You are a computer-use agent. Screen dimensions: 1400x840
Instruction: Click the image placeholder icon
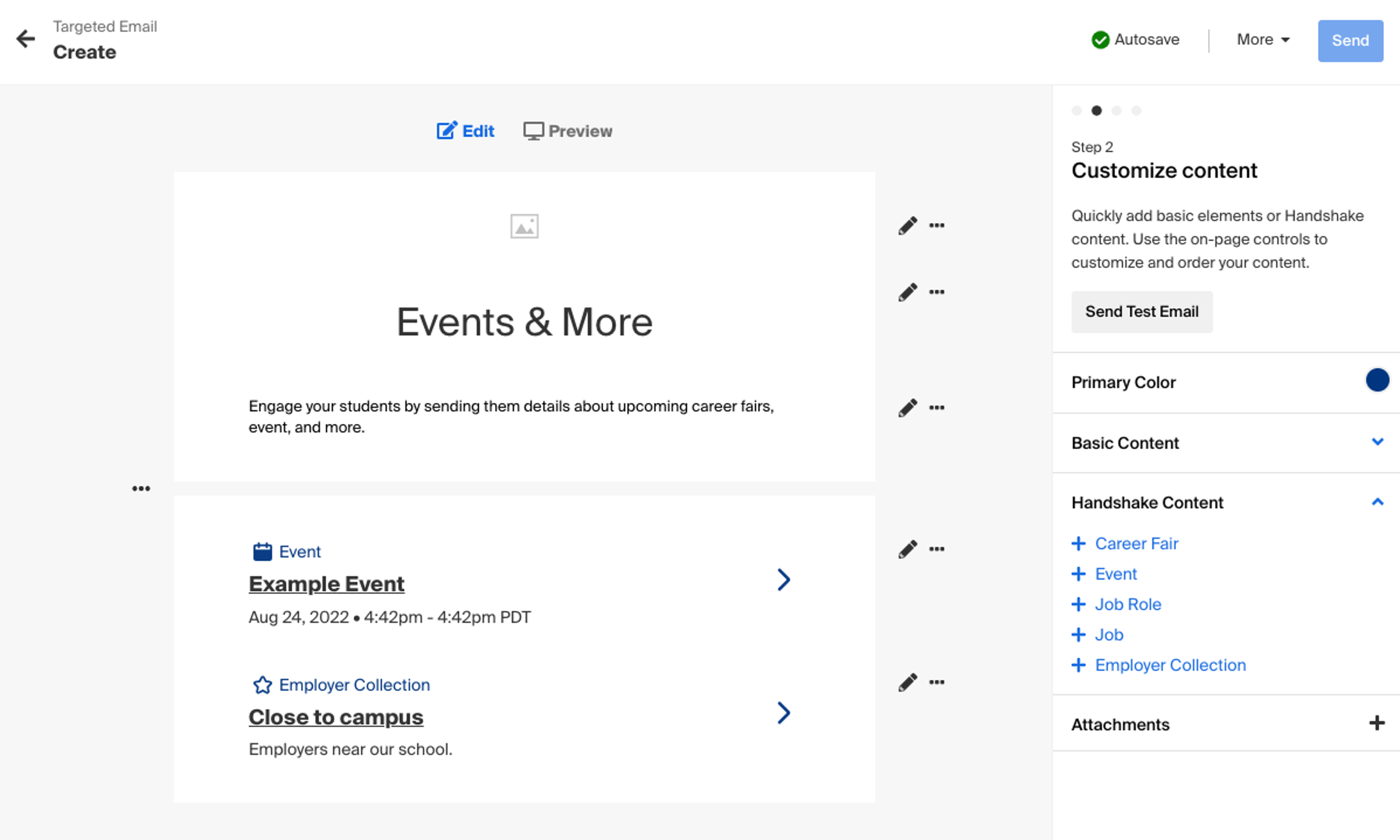coord(524,226)
